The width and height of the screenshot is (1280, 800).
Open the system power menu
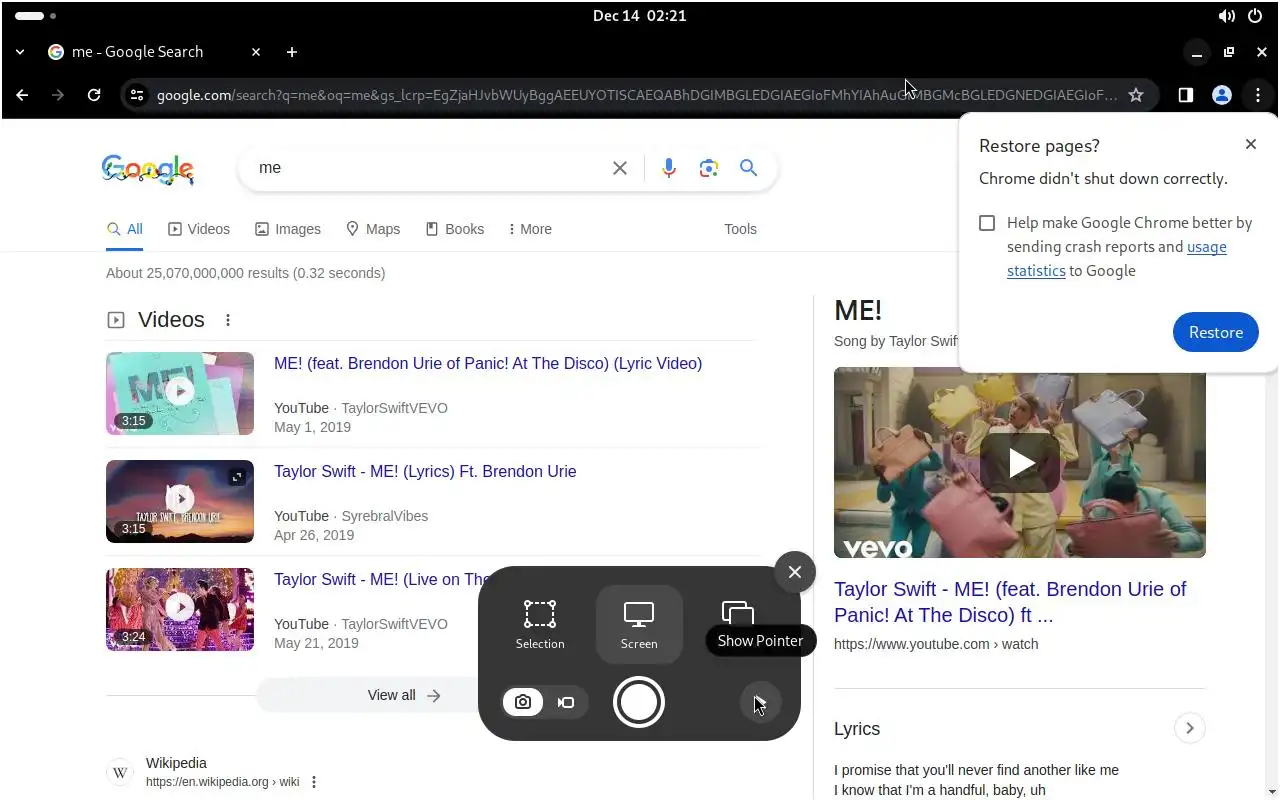coord(1255,16)
